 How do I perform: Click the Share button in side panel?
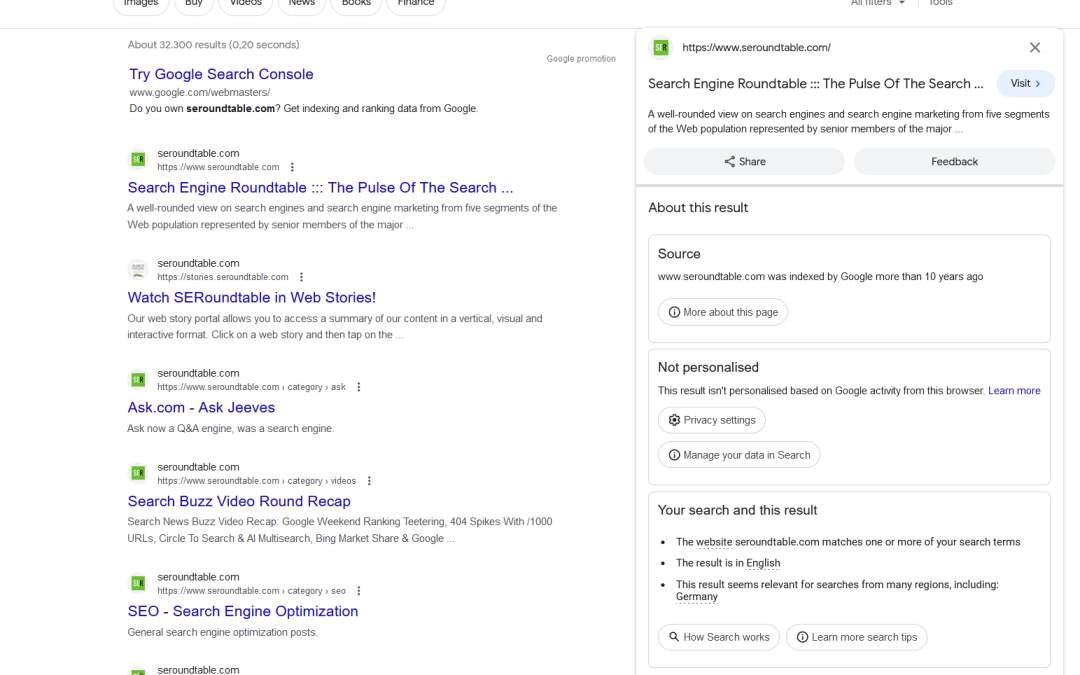click(x=744, y=161)
